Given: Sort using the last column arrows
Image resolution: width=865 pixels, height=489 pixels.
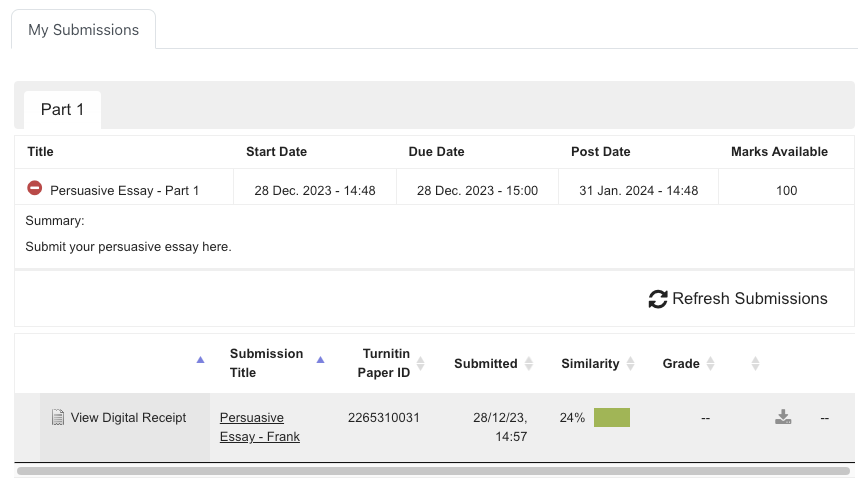Looking at the screenshot, I should [x=756, y=363].
